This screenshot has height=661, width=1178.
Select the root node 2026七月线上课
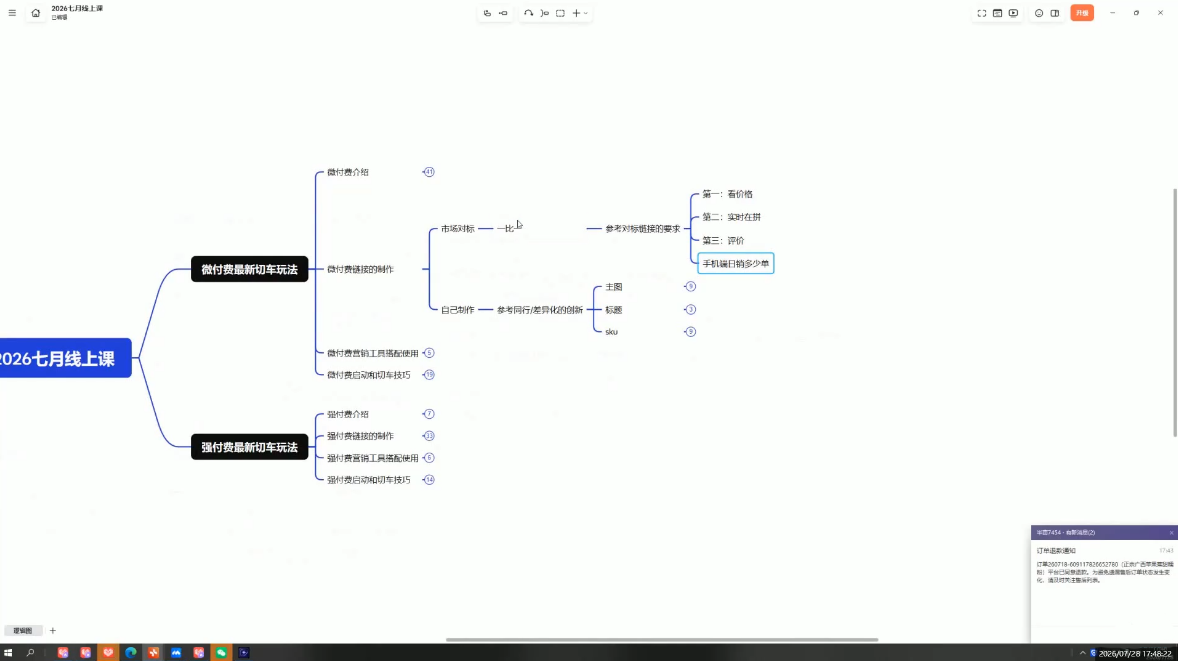pyautogui.click(x=65, y=358)
